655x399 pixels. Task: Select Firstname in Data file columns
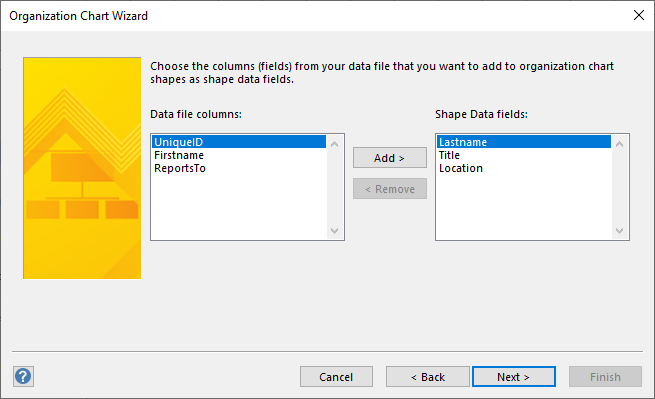click(x=239, y=155)
